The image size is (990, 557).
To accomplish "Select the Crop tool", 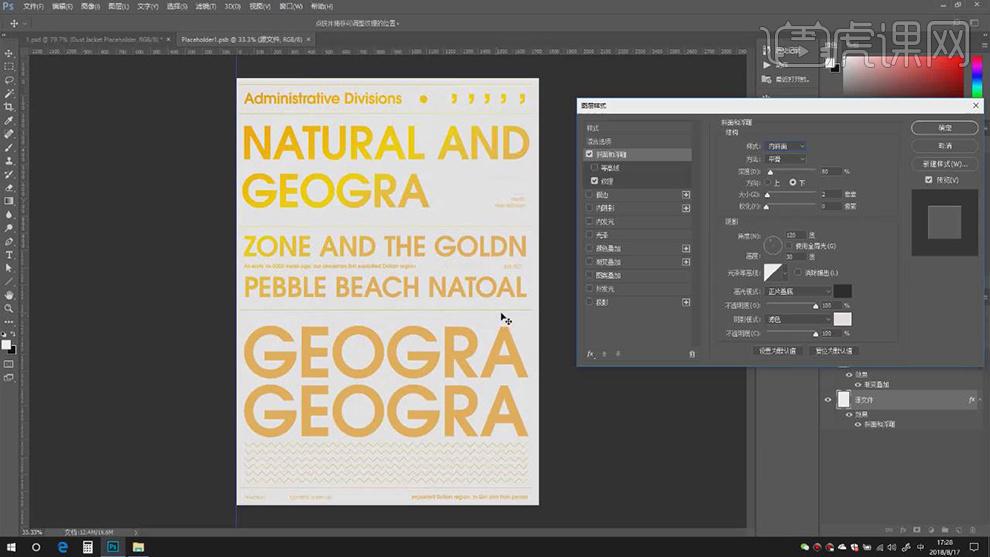I will click(9, 107).
